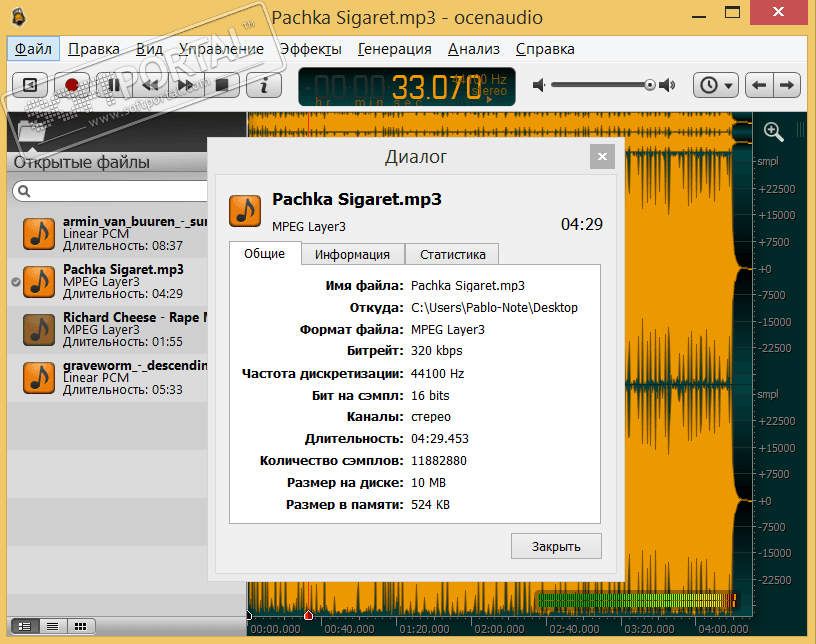This screenshot has width=816, height=644.
Task: Select Richard Cheese file icon
Action: tap(39, 330)
